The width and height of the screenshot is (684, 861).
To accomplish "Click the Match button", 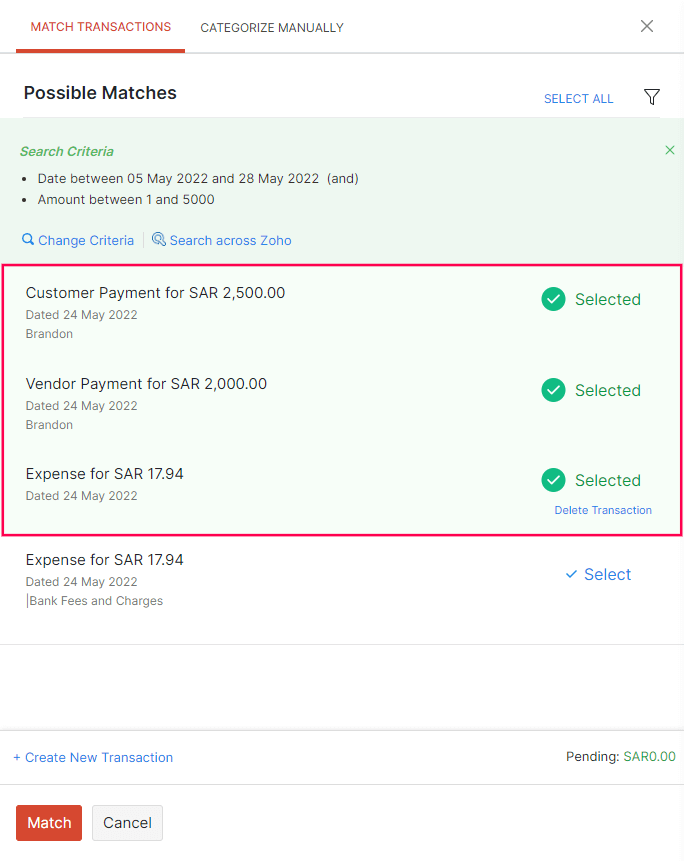I will 48,822.
